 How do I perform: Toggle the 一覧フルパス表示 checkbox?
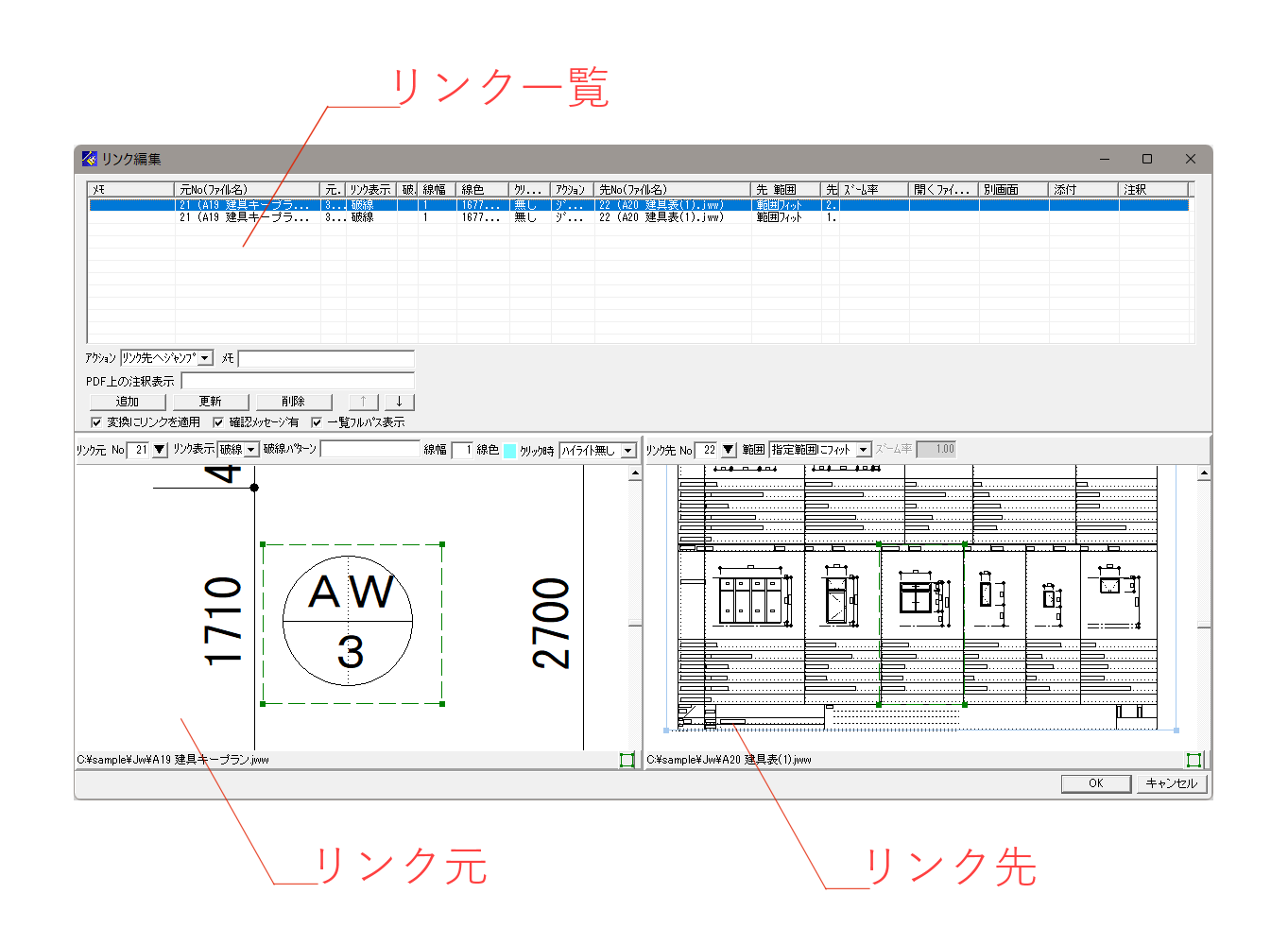point(317,421)
